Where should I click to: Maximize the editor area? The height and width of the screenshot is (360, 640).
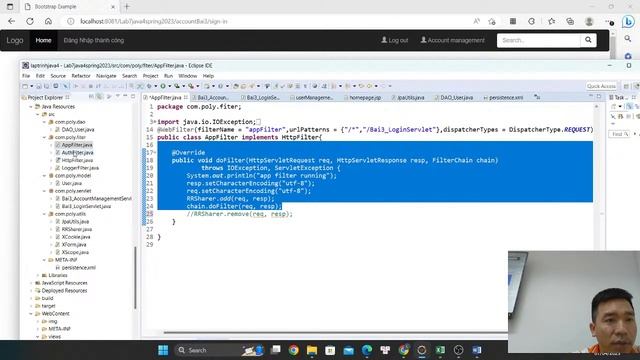click(599, 97)
